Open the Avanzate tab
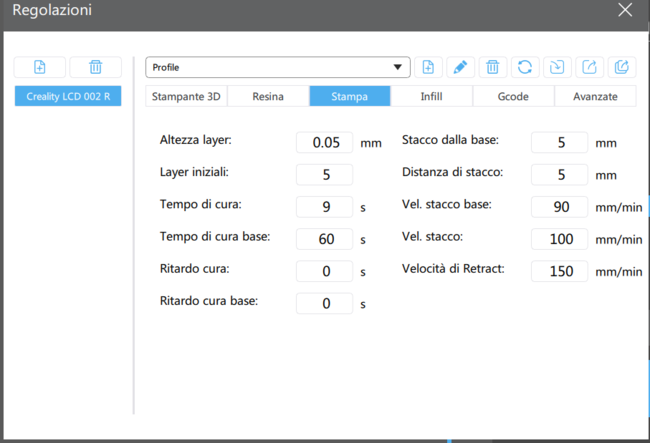 click(594, 97)
